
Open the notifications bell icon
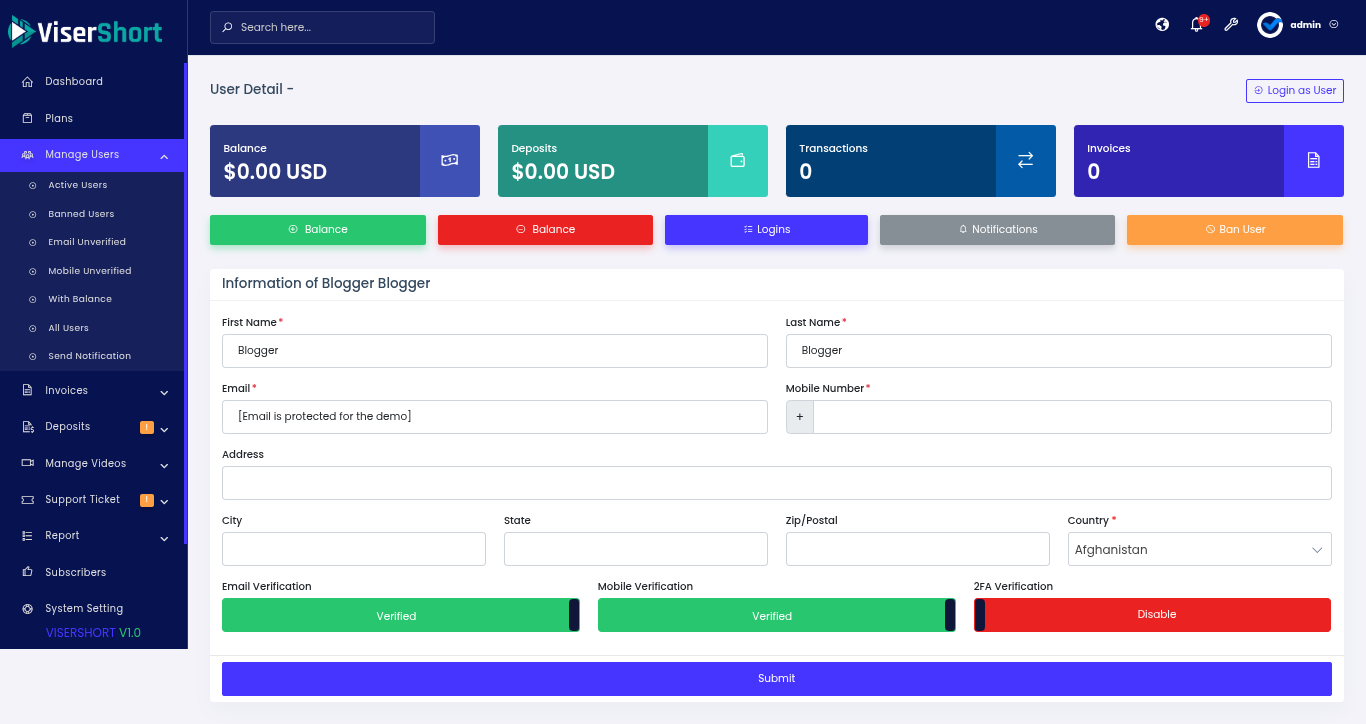pyautogui.click(x=1196, y=25)
